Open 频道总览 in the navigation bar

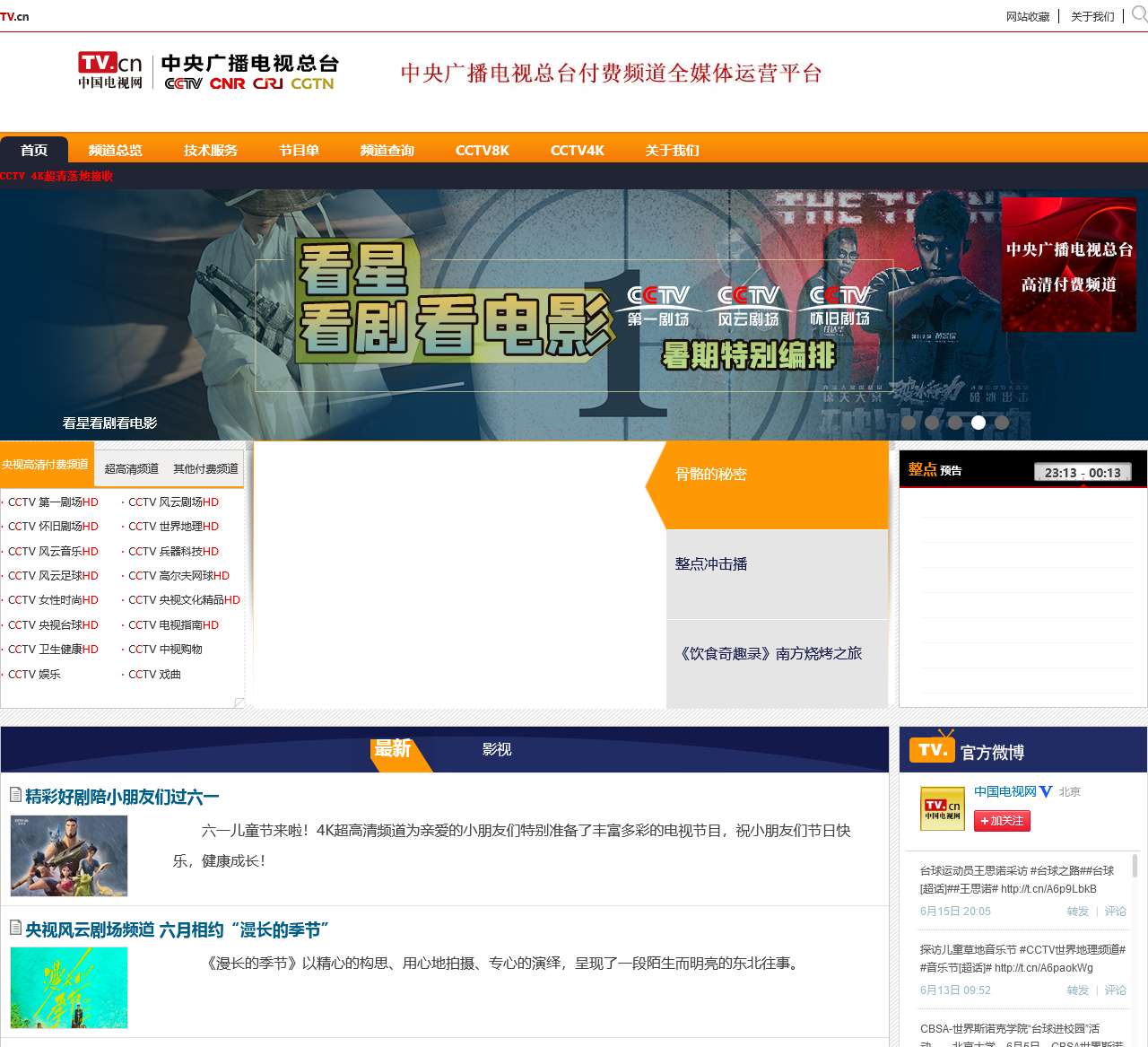pos(116,150)
